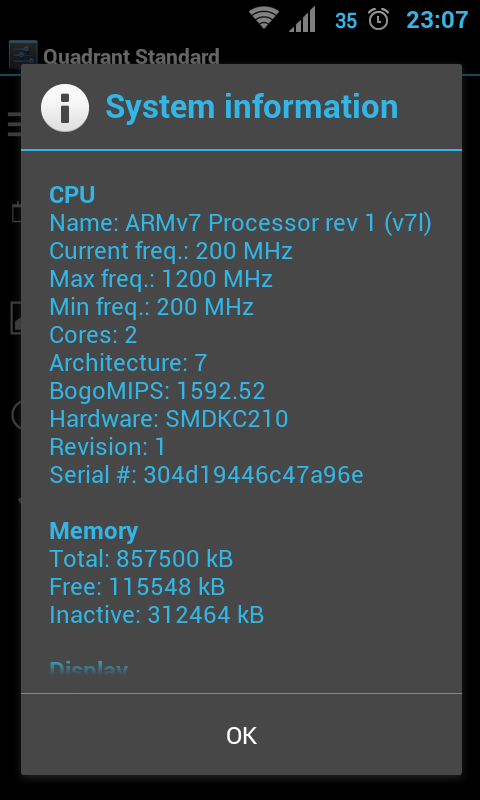Tap the Wi-Fi status icon
480x800 pixels.
pyautogui.click(x=264, y=19)
